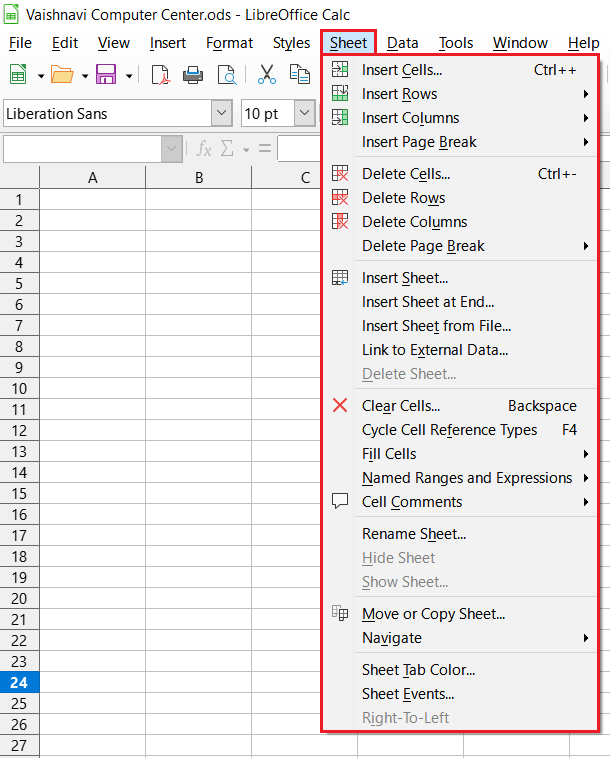This screenshot has width=610, height=758.
Task: Open the Edit menu
Action: pyautogui.click(x=65, y=43)
